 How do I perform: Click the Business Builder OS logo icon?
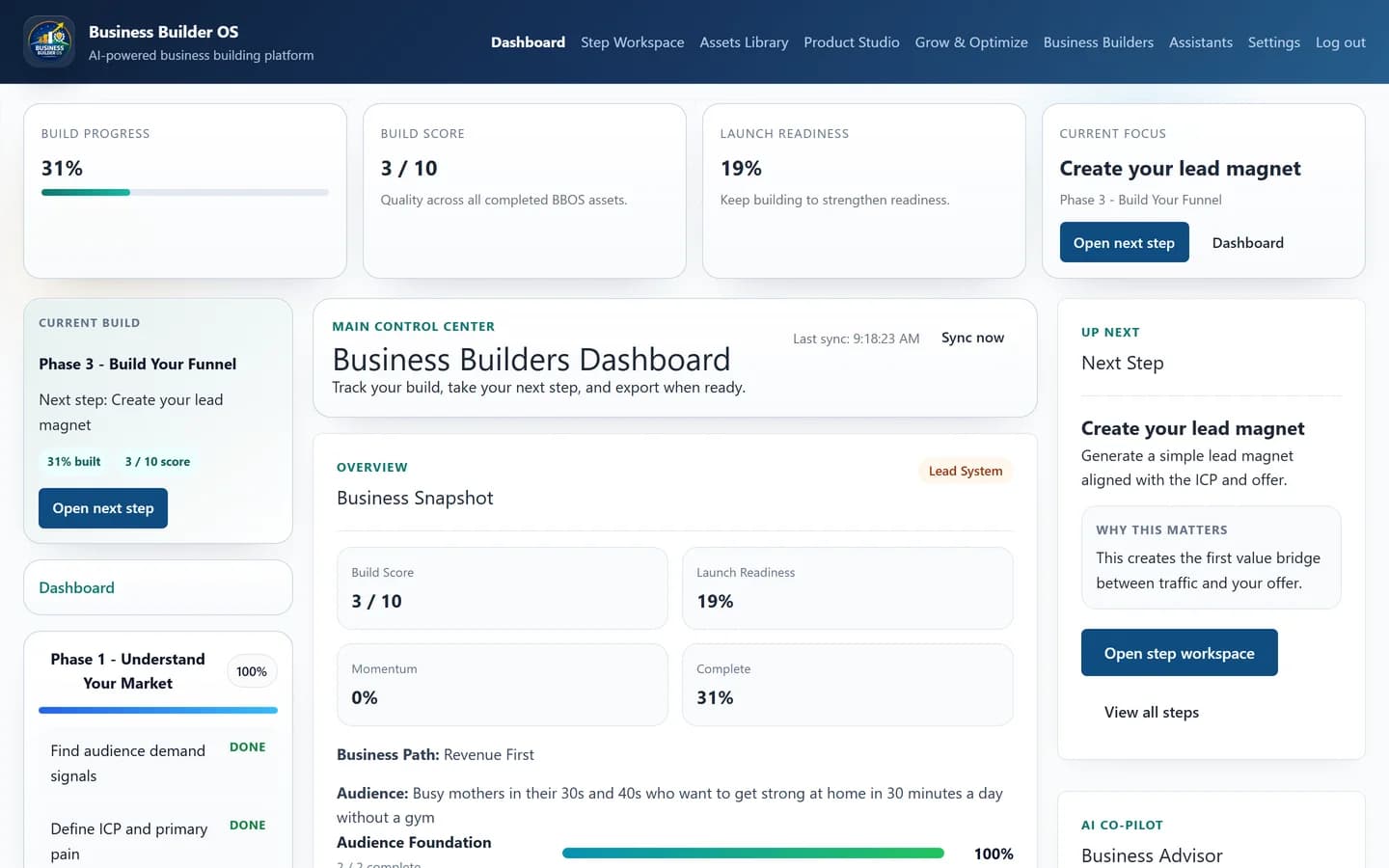pos(49,41)
